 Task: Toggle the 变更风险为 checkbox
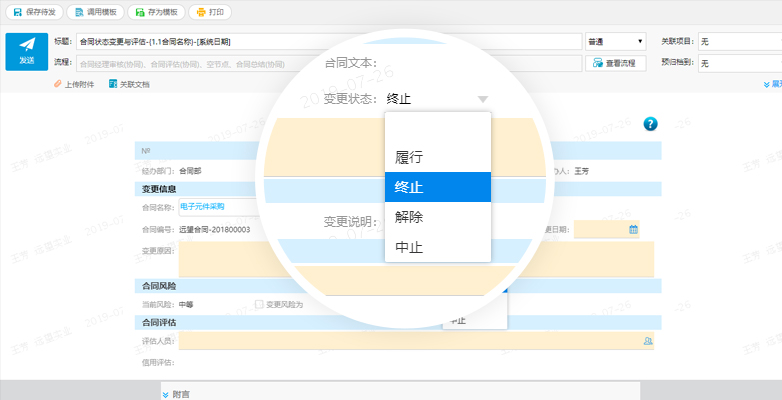pos(259,304)
